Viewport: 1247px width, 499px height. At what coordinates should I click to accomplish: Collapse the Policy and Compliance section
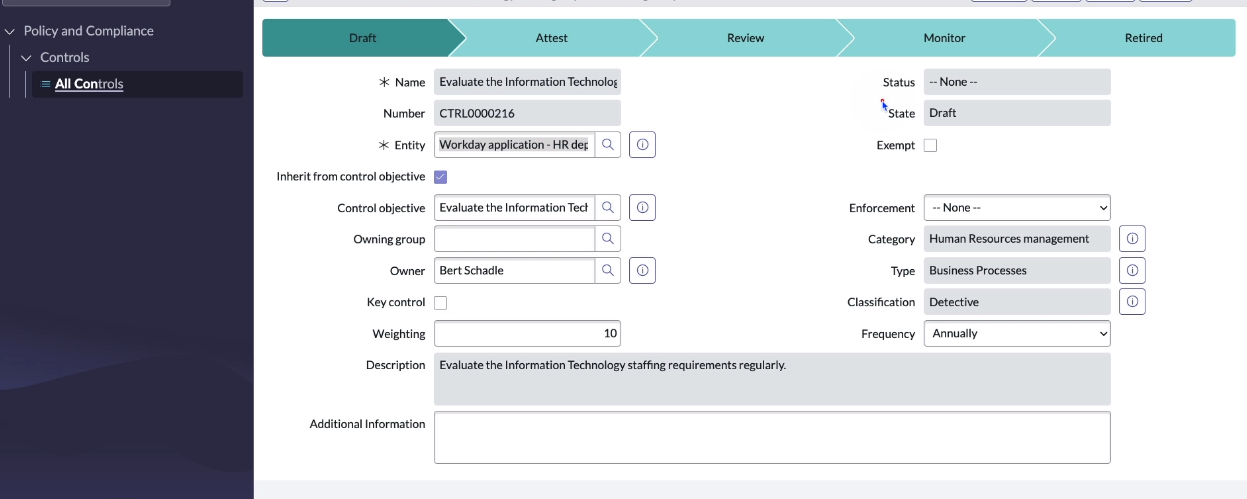click(x=11, y=31)
